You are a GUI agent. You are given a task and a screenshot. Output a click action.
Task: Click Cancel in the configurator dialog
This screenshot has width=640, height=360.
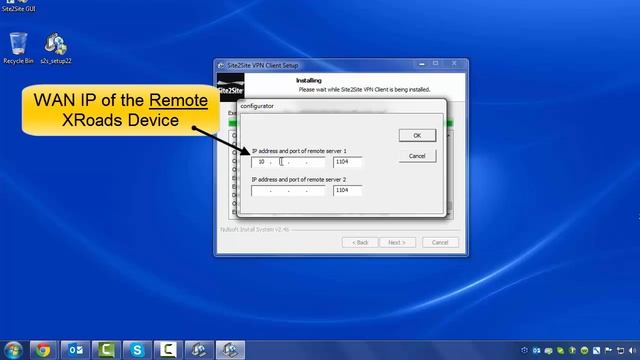click(417, 156)
